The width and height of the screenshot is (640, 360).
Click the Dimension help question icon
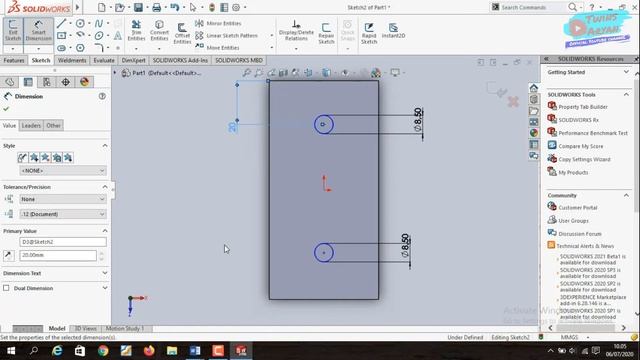pyautogui.click(x=102, y=96)
